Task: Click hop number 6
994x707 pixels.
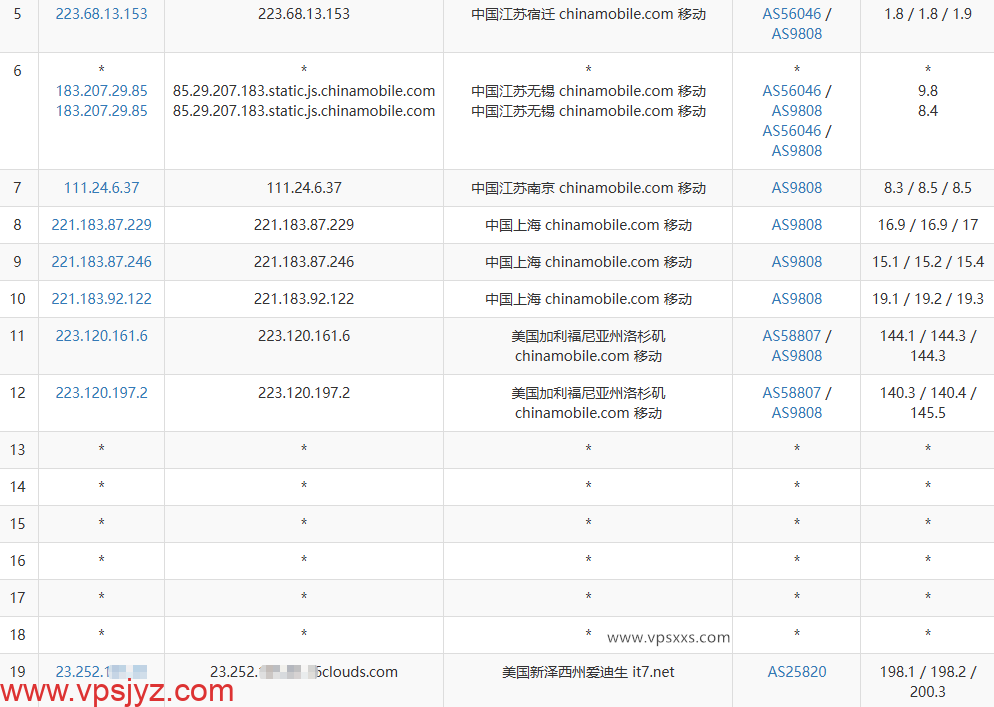Action: click(x=18, y=71)
